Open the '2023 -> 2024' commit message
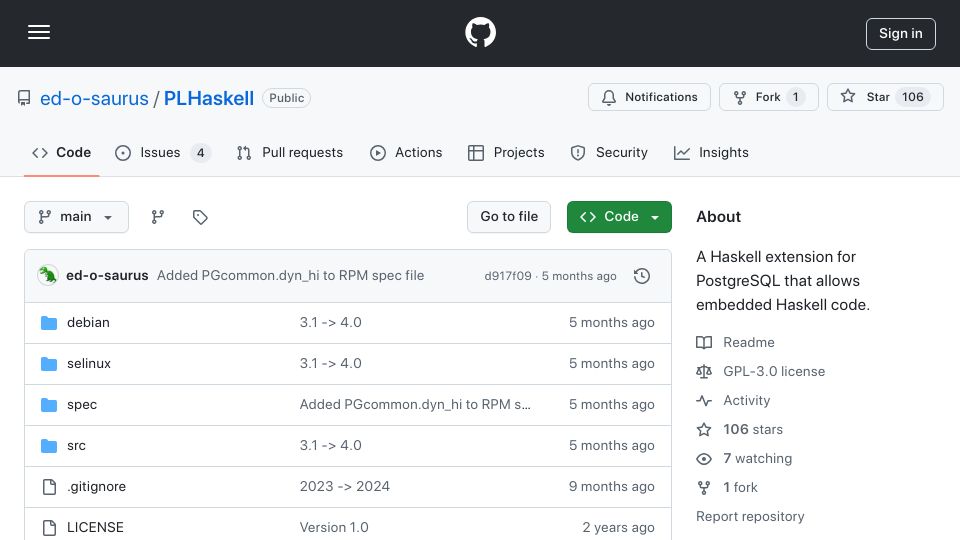The height and width of the screenshot is (540, 960). 345,487
